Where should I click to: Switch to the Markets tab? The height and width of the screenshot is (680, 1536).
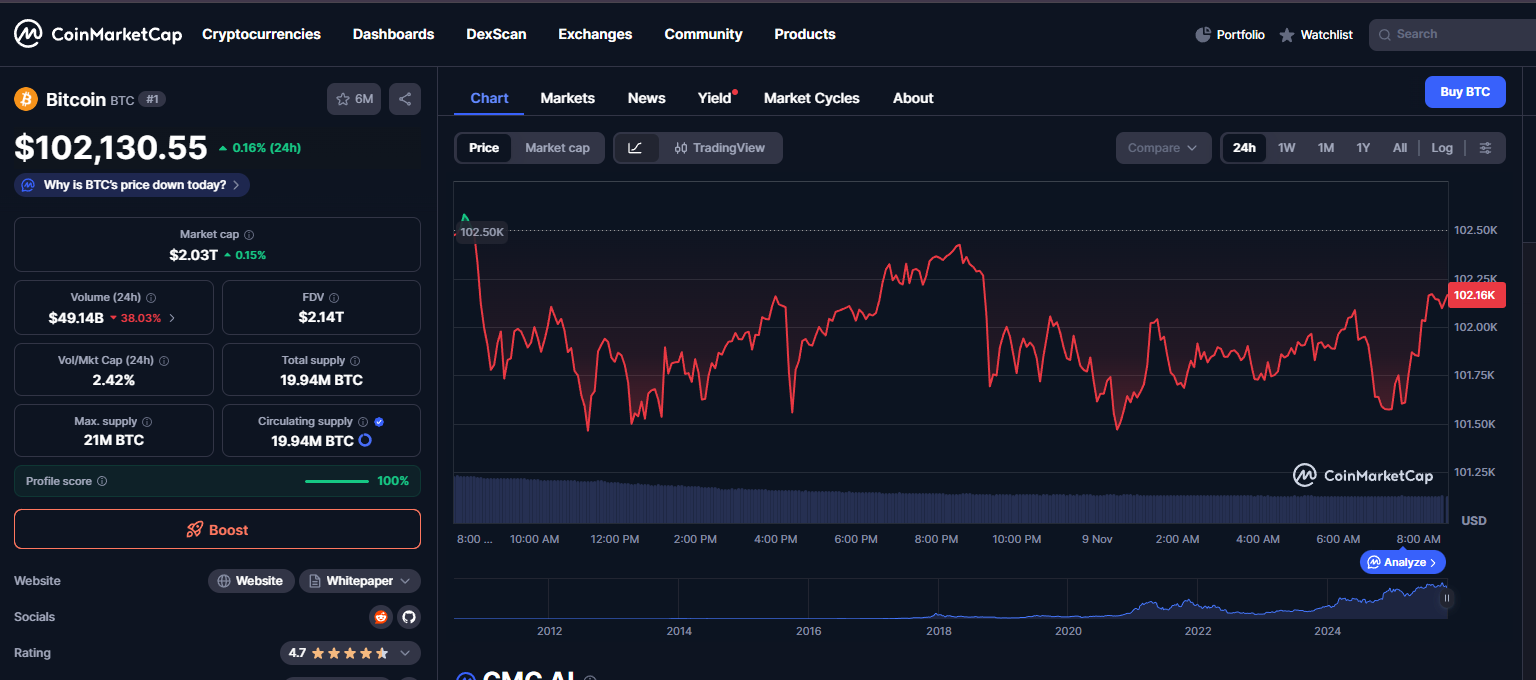(x=567, y=98)
